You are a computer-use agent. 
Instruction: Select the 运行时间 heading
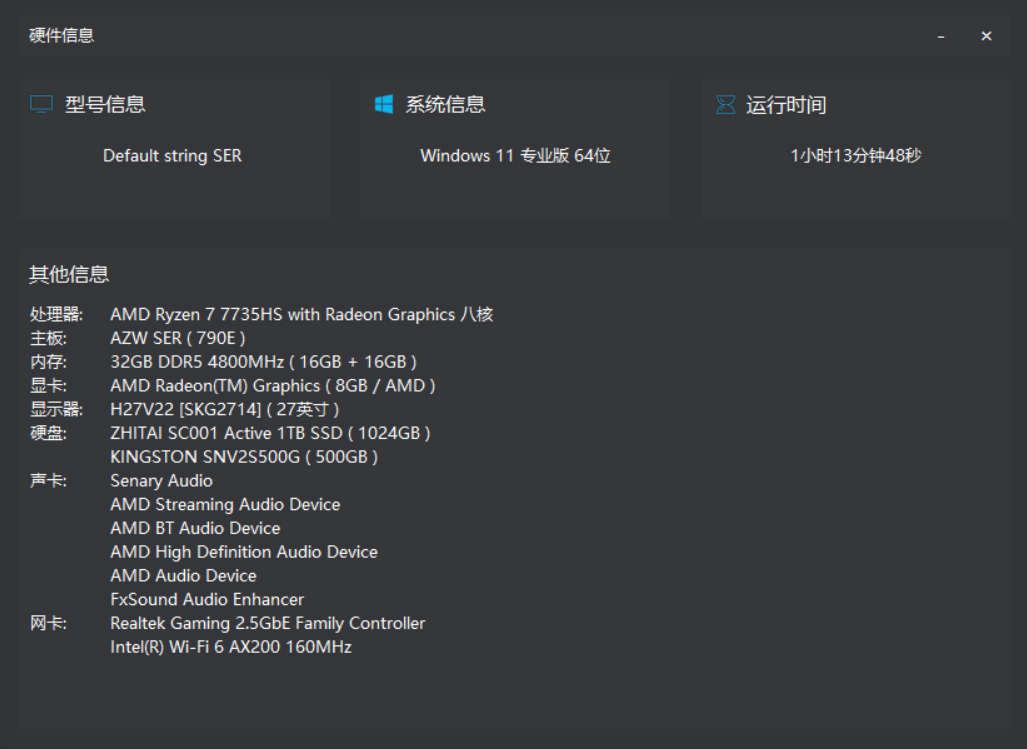coord(786,105)
